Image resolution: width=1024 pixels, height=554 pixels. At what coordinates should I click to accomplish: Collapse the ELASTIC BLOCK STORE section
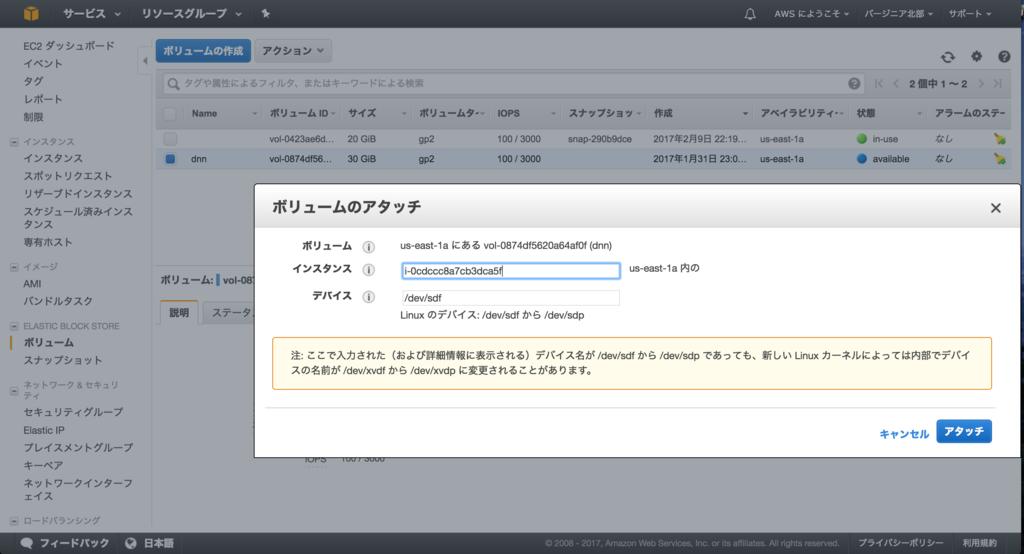click(14, 326)
